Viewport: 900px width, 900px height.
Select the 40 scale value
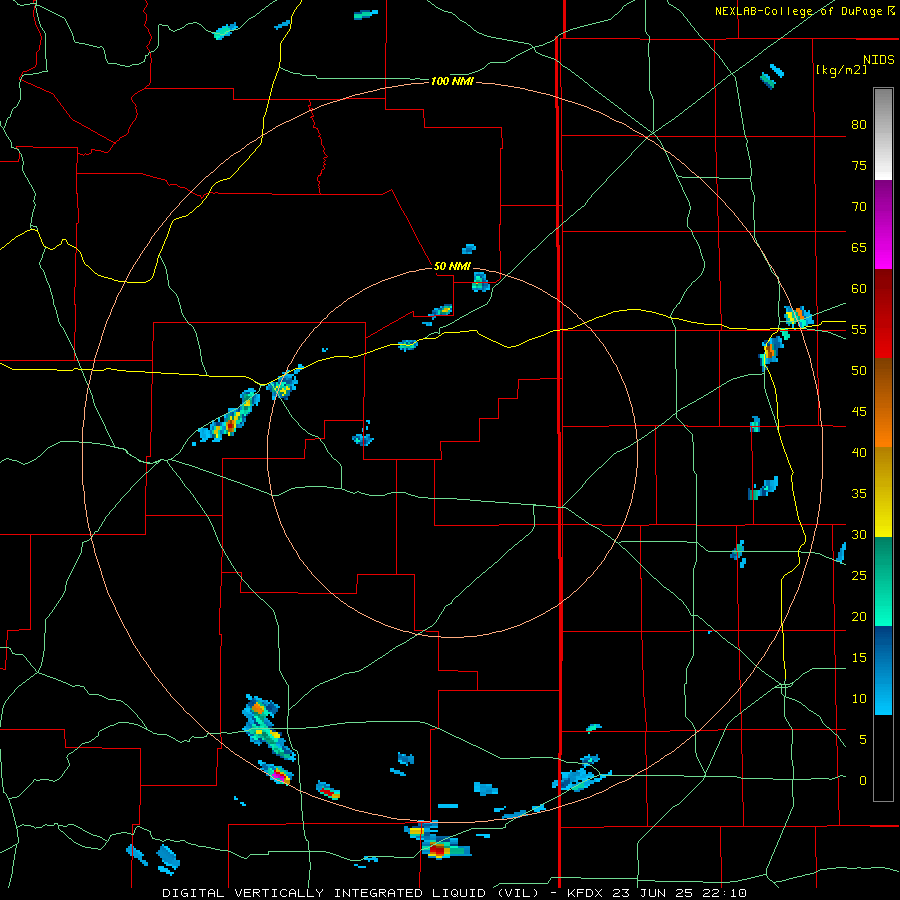859,452
